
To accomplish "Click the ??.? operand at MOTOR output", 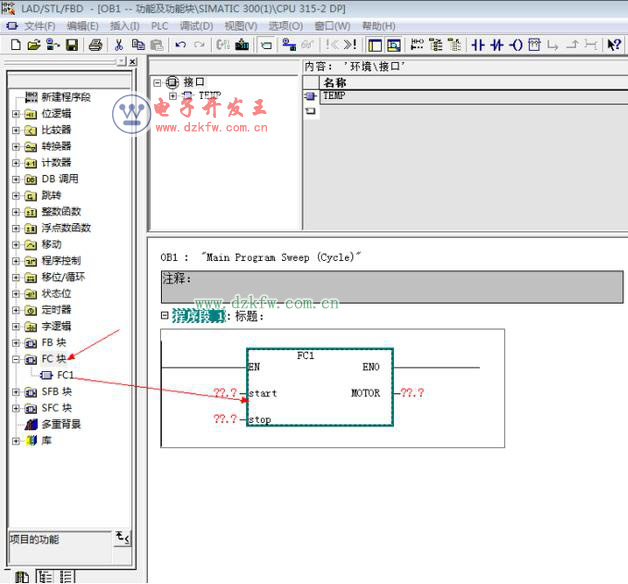I will 412,393.
